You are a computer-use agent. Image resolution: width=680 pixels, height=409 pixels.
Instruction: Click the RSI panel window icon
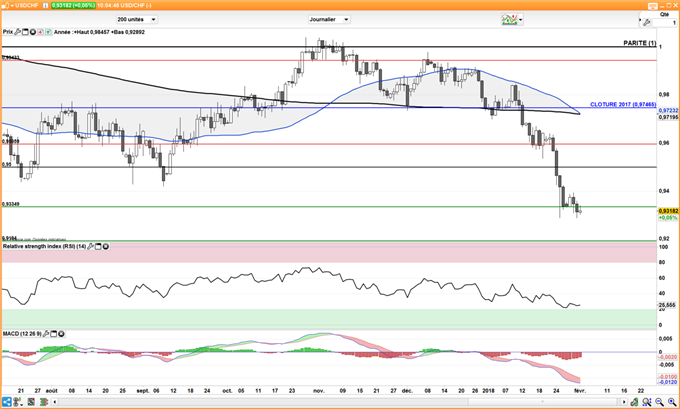(x=98, y=246)
